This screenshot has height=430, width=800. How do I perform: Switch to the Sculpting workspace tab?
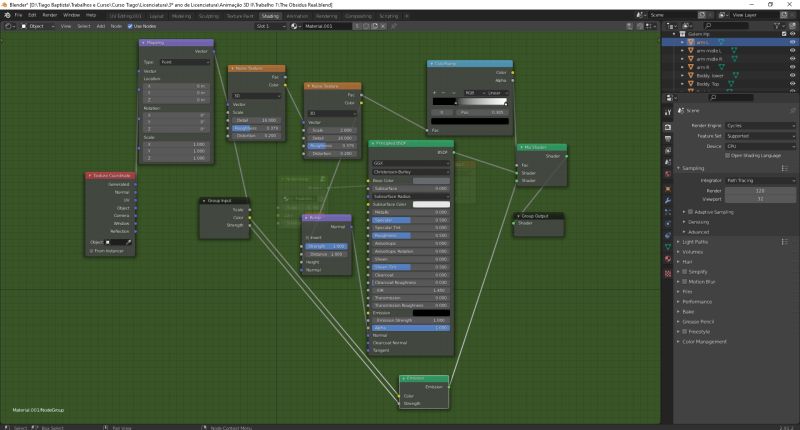[x=208, y=16]
